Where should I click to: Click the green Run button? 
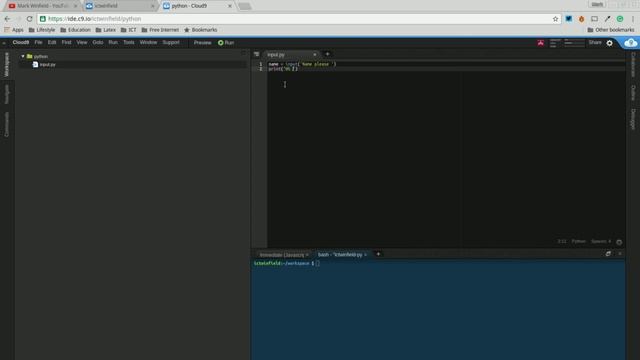226,42
